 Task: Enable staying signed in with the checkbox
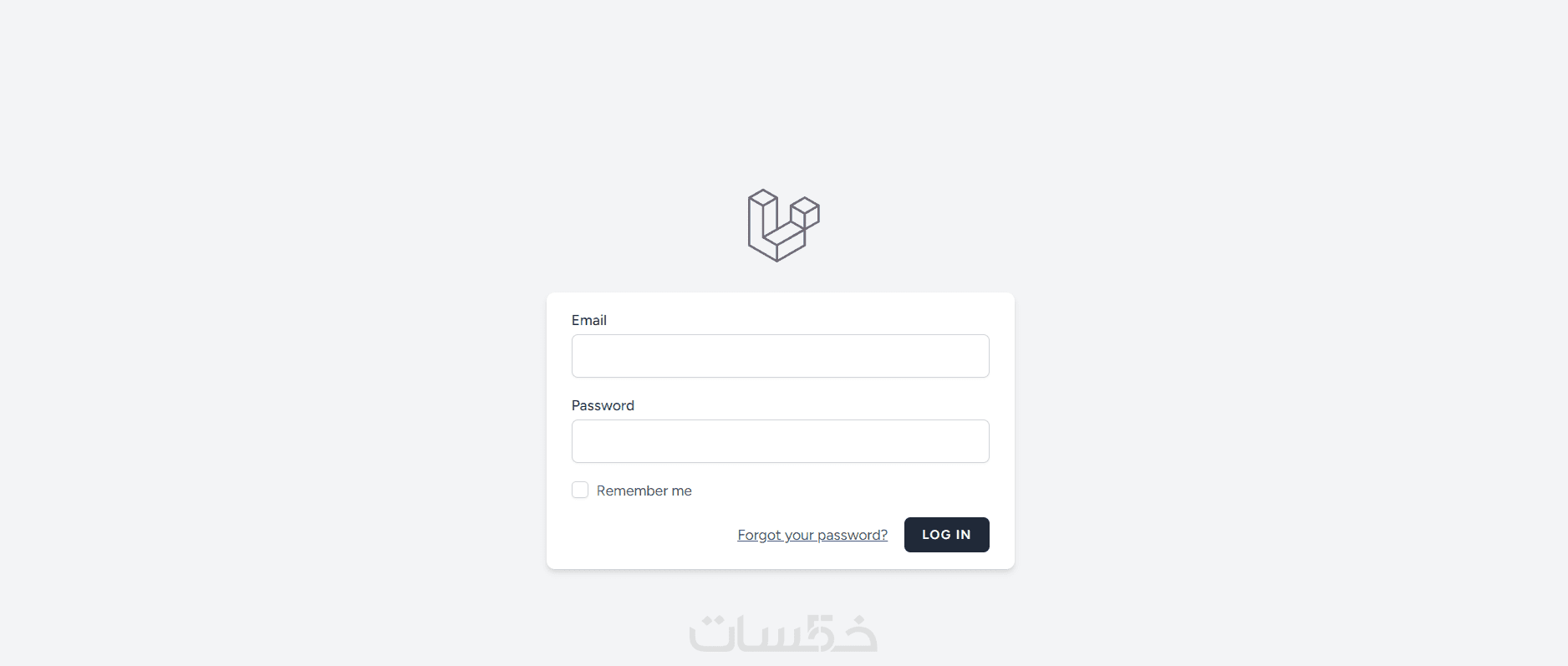point(580,490)
